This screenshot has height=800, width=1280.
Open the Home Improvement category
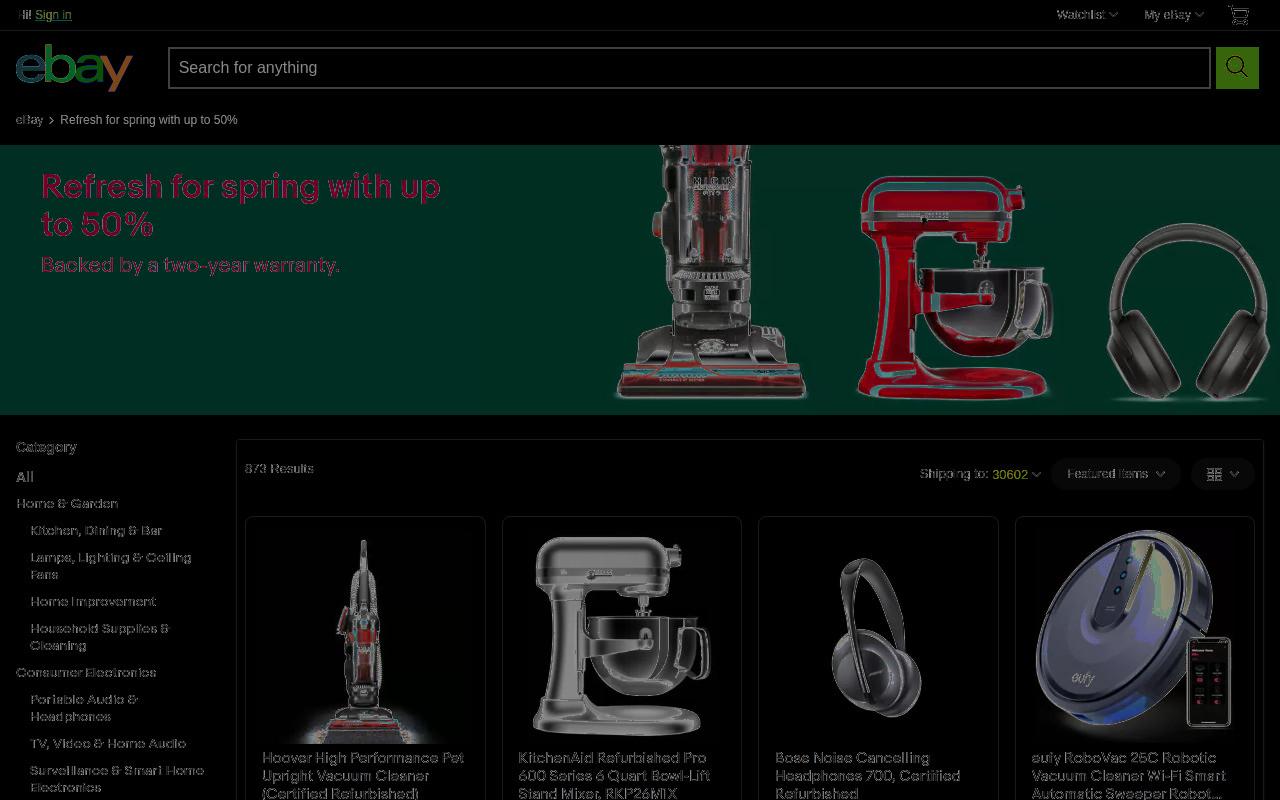click(x=93, y=602)
